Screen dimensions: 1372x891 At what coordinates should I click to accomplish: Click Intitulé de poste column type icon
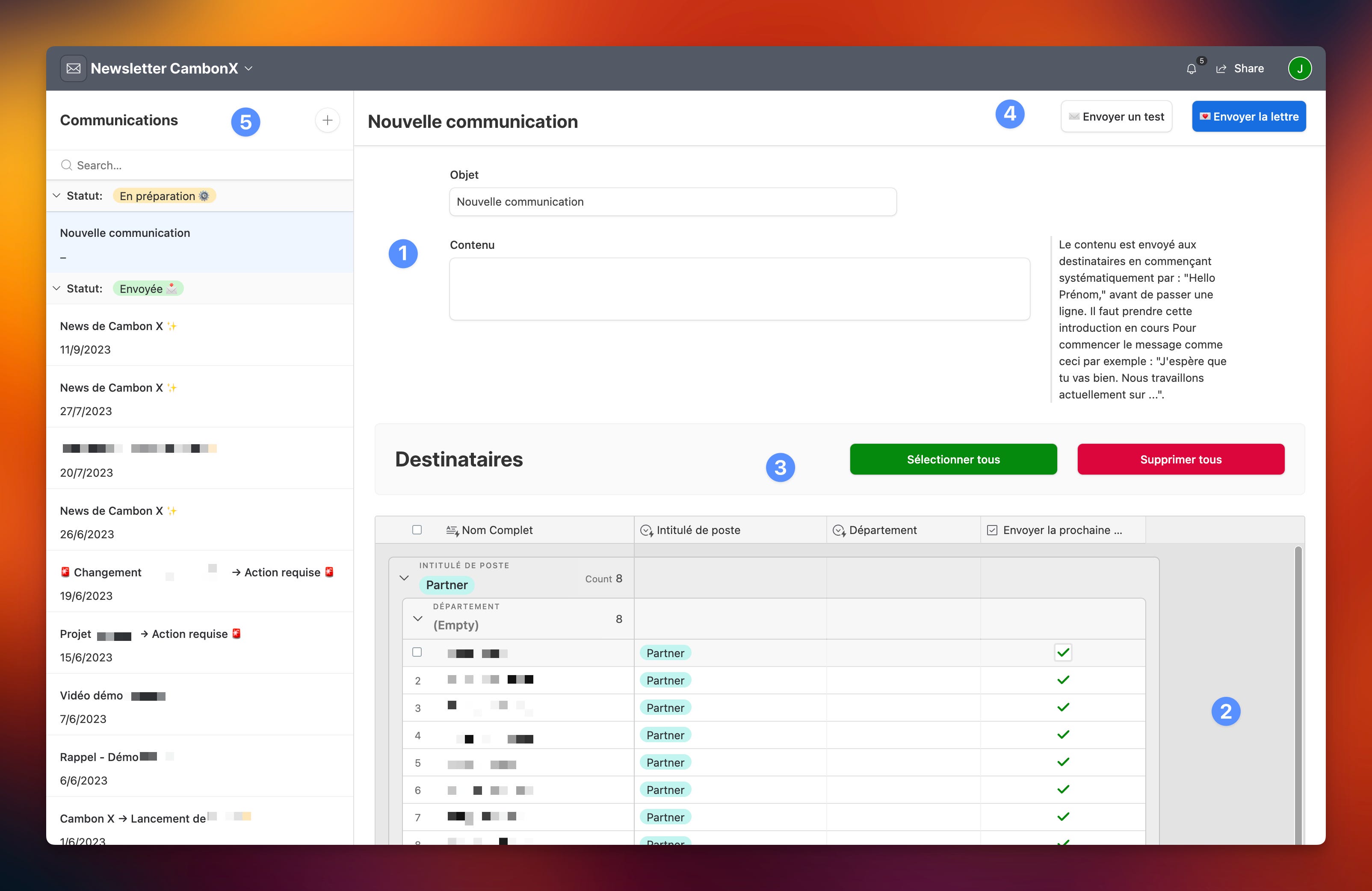coord(646,530)
